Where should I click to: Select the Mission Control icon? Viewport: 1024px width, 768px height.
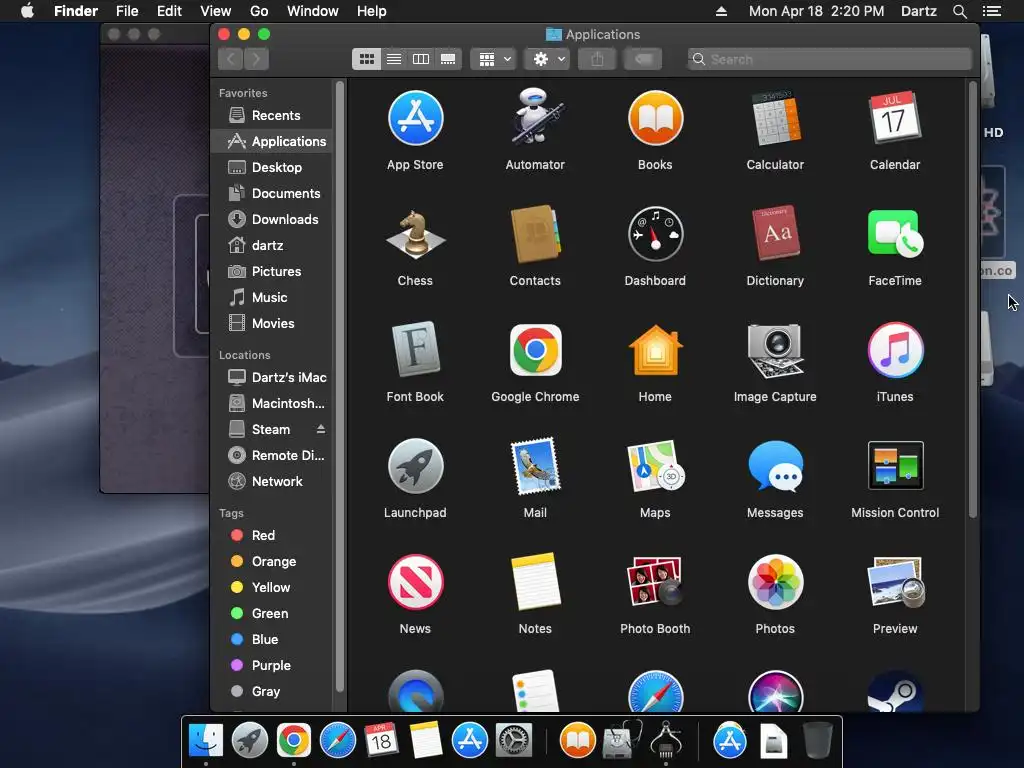895,466
